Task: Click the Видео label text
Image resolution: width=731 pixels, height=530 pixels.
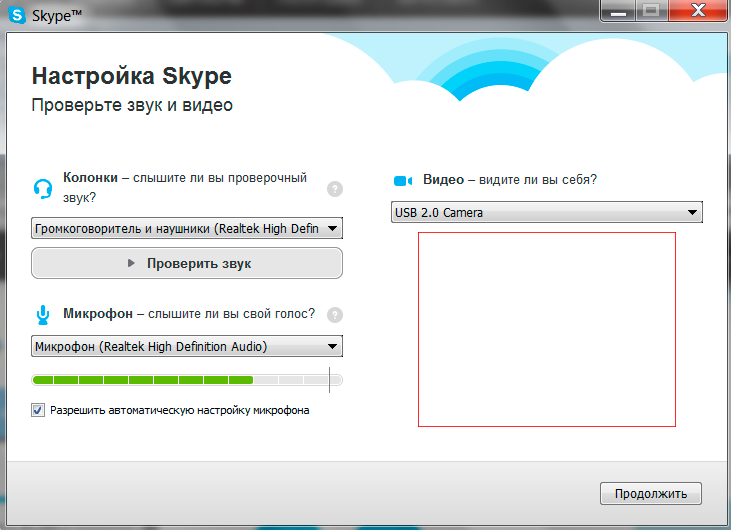Action: click(443, 180)
